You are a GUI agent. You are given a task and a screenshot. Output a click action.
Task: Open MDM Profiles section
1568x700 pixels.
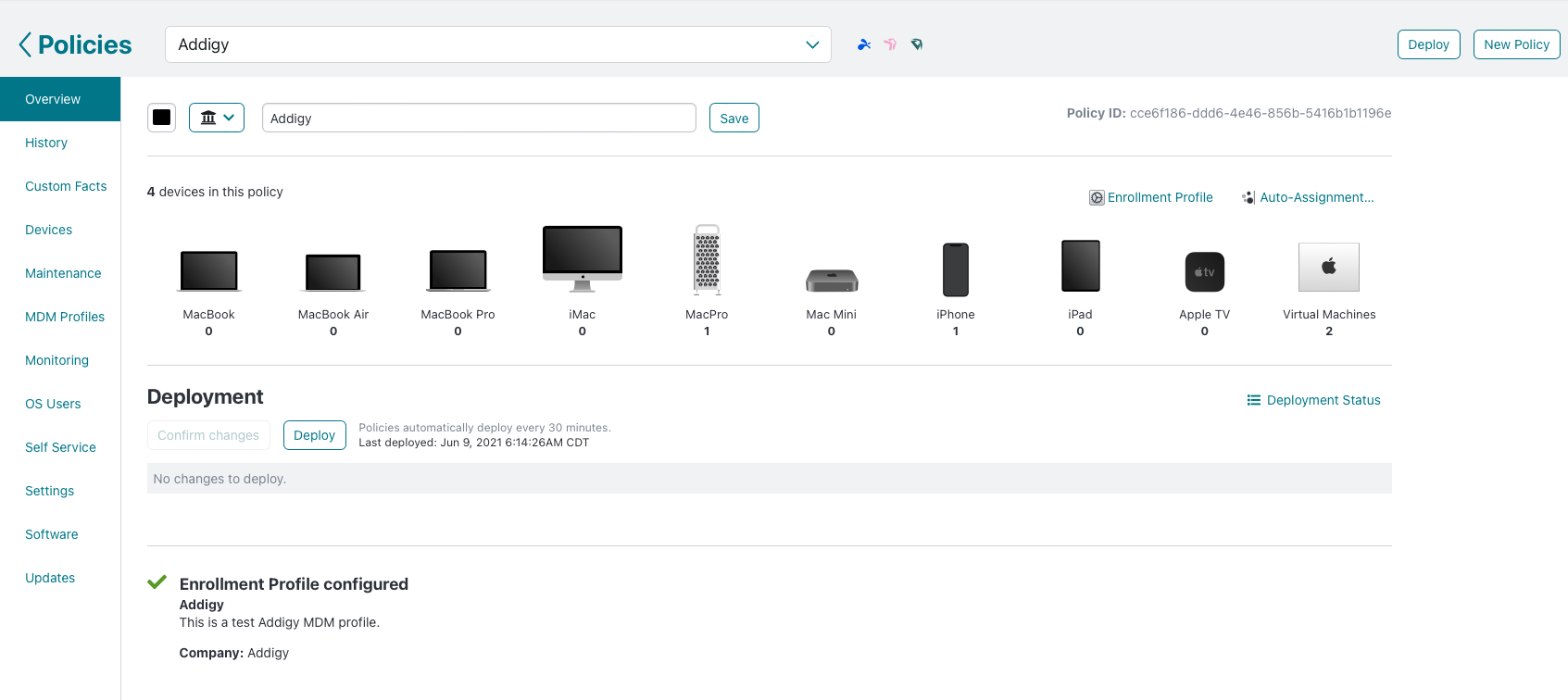[x=65, y=317]
